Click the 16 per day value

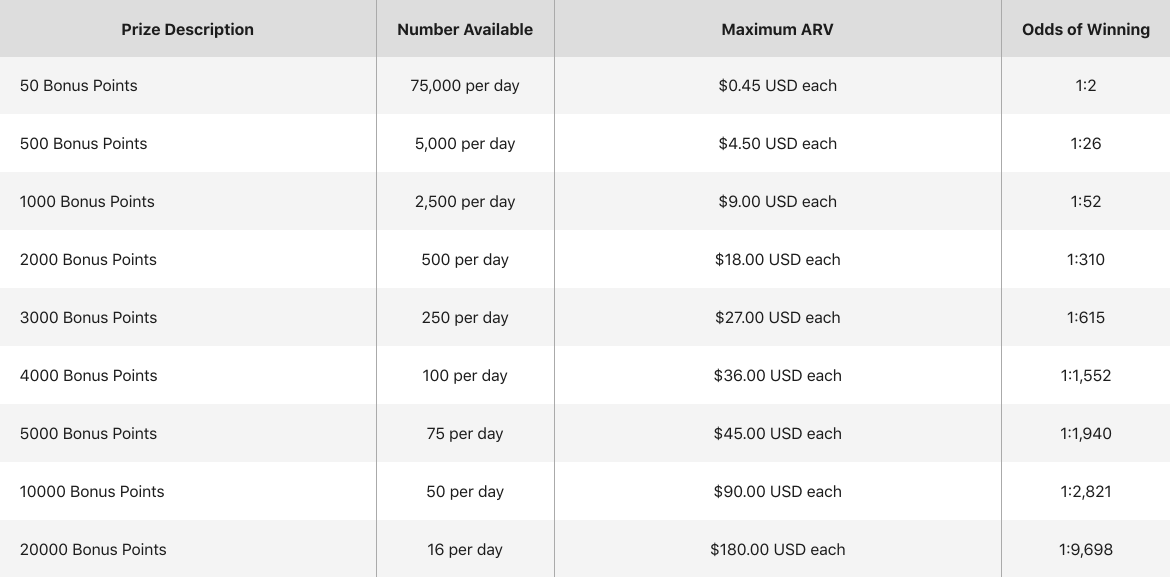(465, 549)
